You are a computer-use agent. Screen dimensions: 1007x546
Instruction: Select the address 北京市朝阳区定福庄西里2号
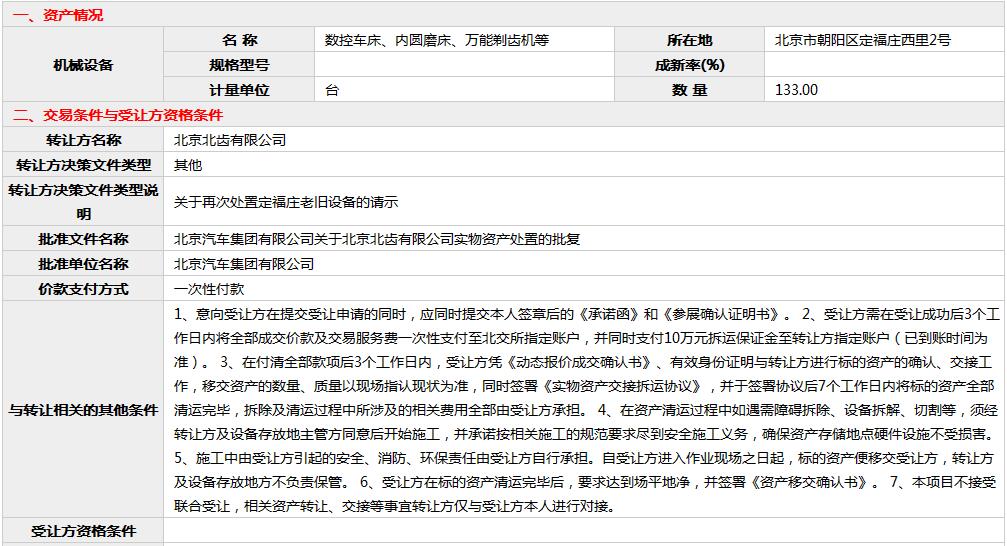(862, 40)
